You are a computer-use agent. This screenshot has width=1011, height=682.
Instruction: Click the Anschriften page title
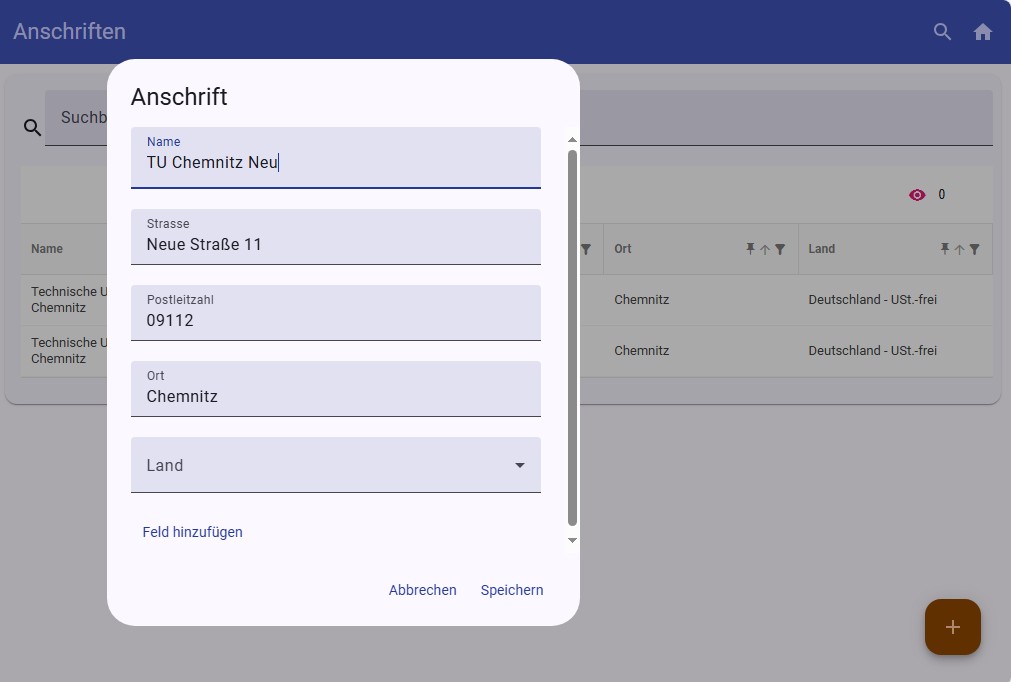[70, 32]
